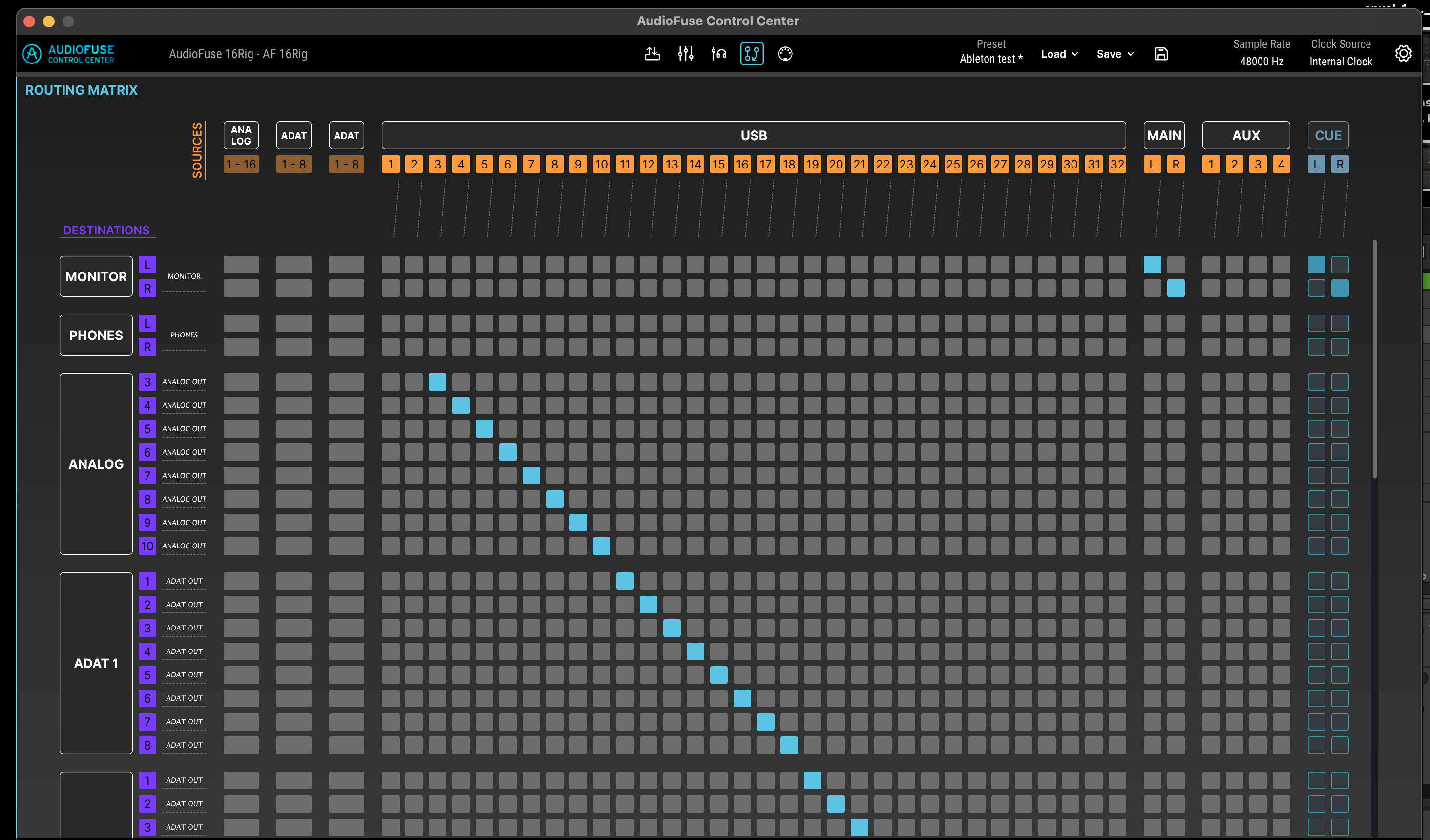The height and width of the screenshot is (840, 1430).
Task: Click the MONITOR destination group box
Action: [x=96, y=276]
